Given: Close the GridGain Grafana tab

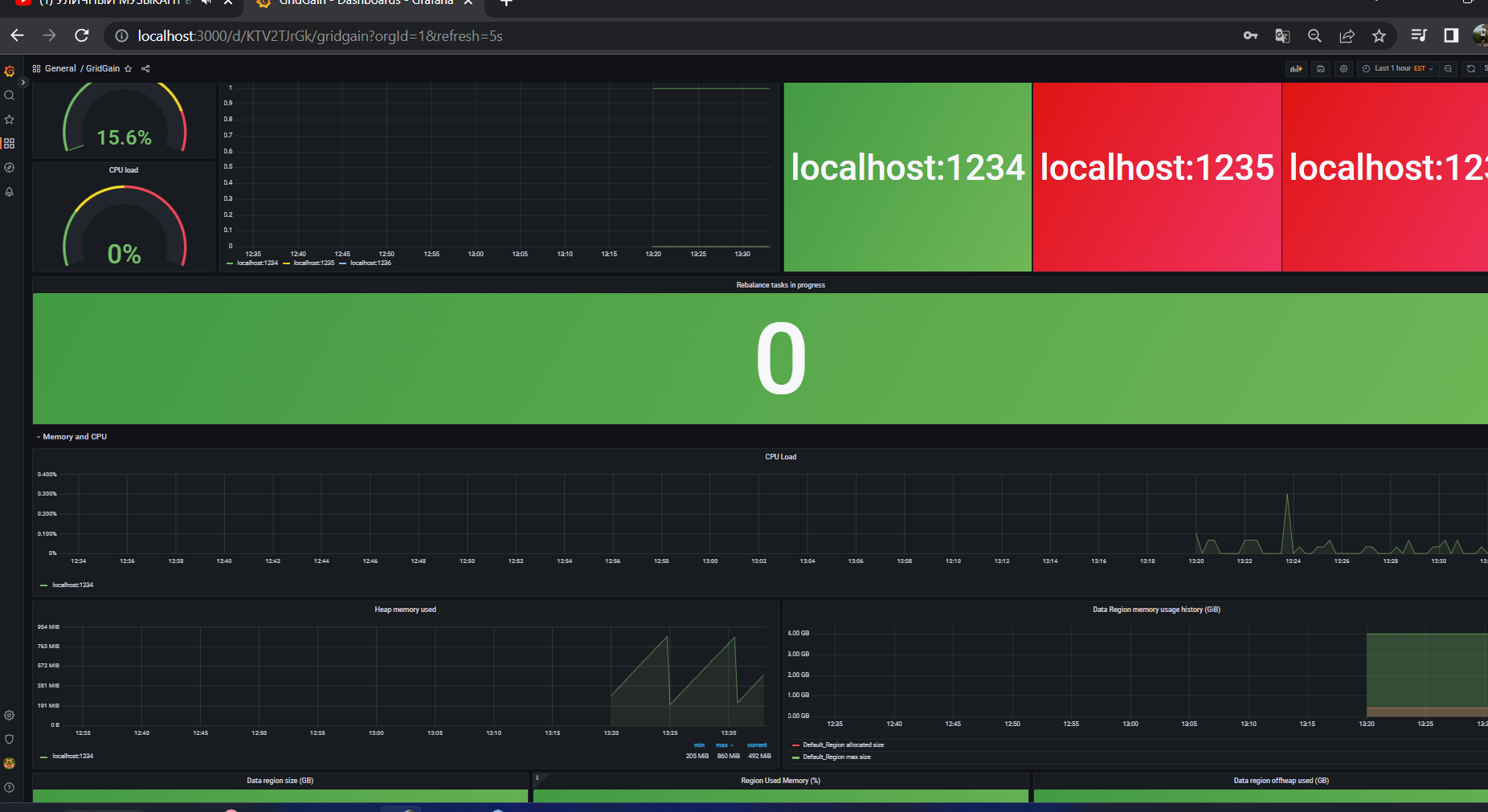Looking at the screenshot, I should (468, 2).
